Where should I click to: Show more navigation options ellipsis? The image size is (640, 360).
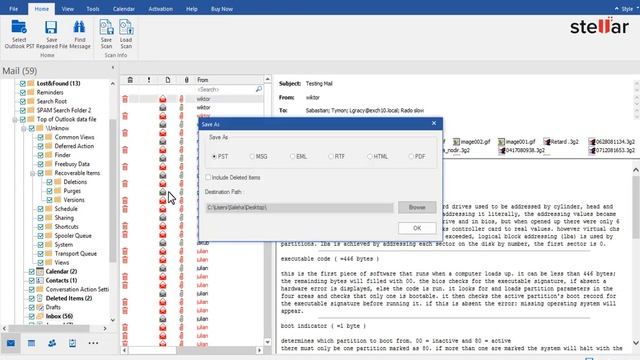[93, 343]
